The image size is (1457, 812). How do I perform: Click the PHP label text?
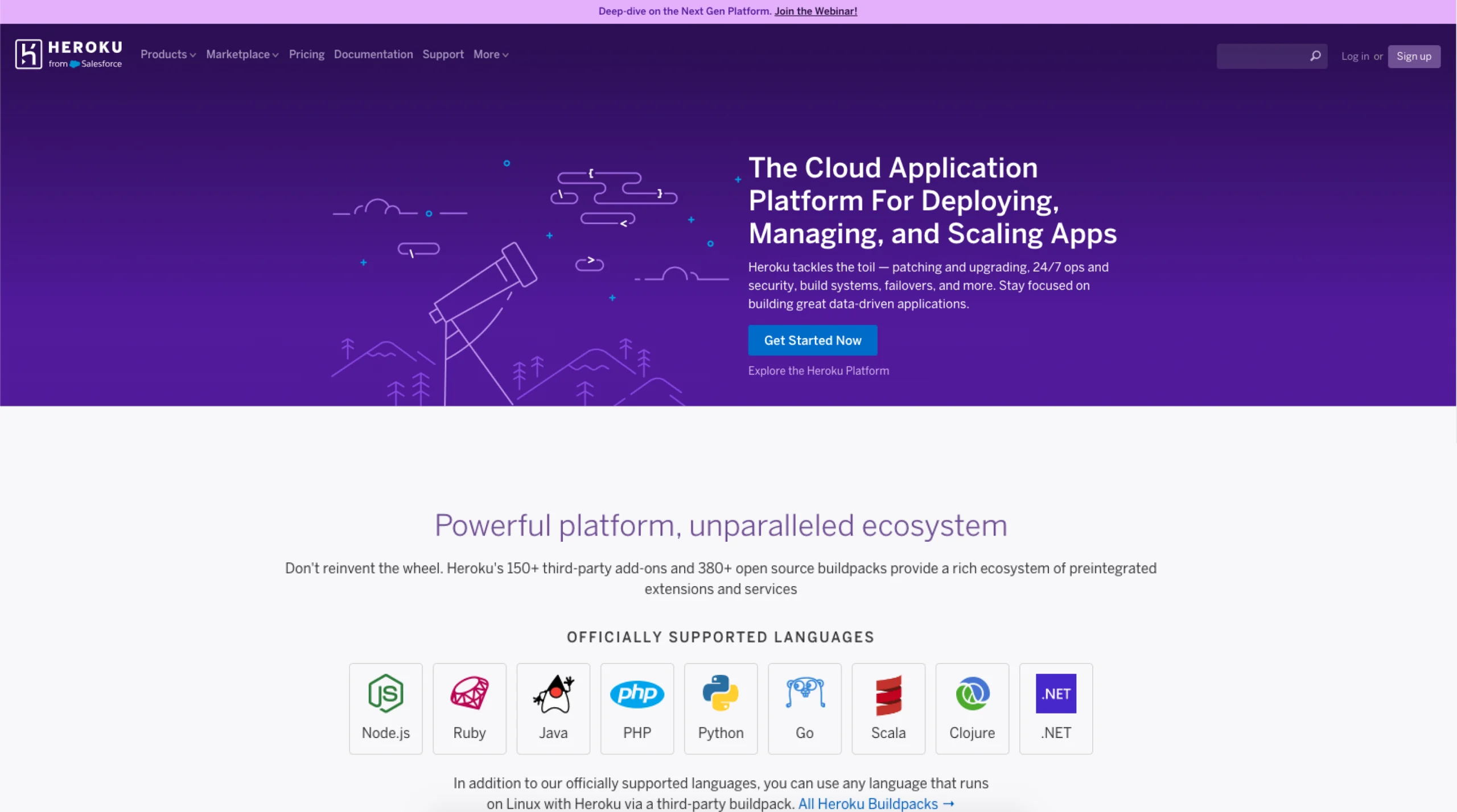(x=637, y=732)
